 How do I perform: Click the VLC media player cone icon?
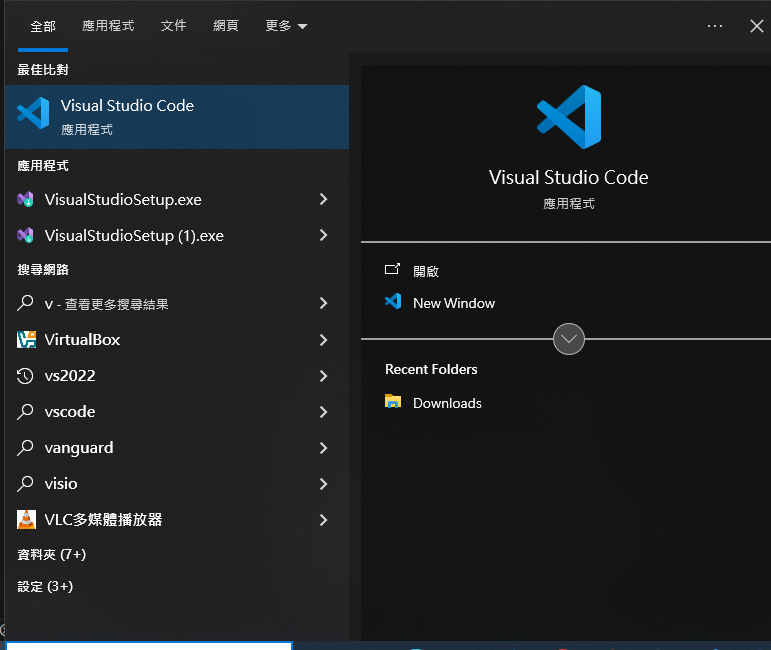coord(26,520)
